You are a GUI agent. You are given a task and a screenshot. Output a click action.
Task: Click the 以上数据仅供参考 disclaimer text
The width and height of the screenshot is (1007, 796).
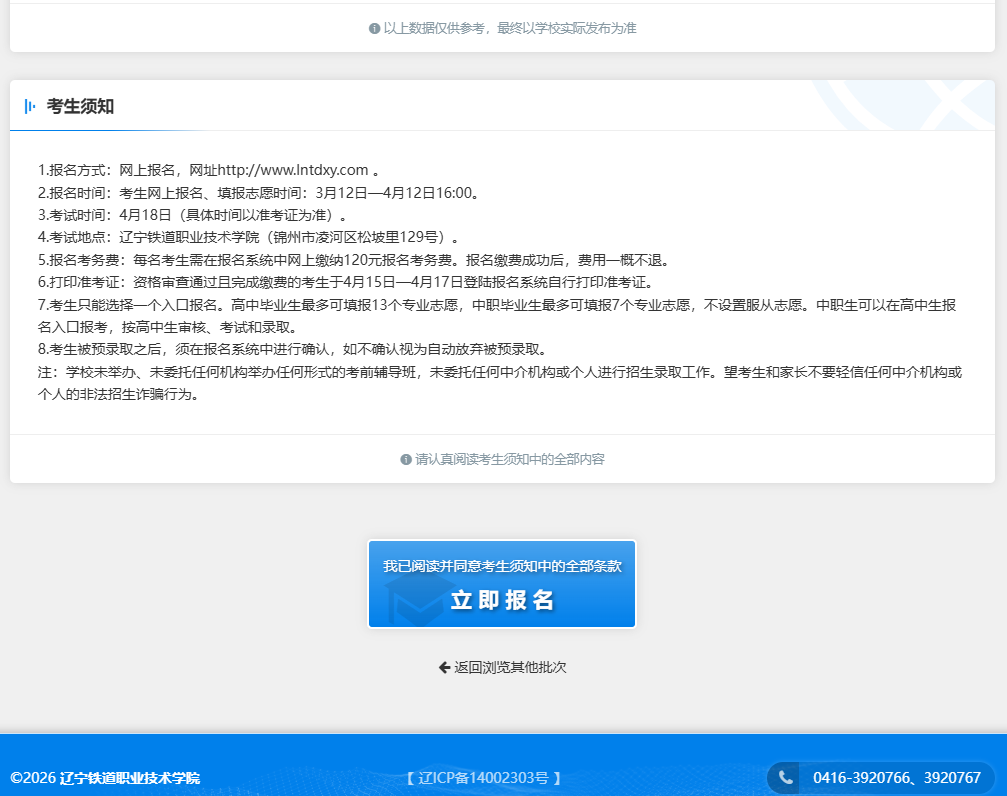tap(510, 28)
